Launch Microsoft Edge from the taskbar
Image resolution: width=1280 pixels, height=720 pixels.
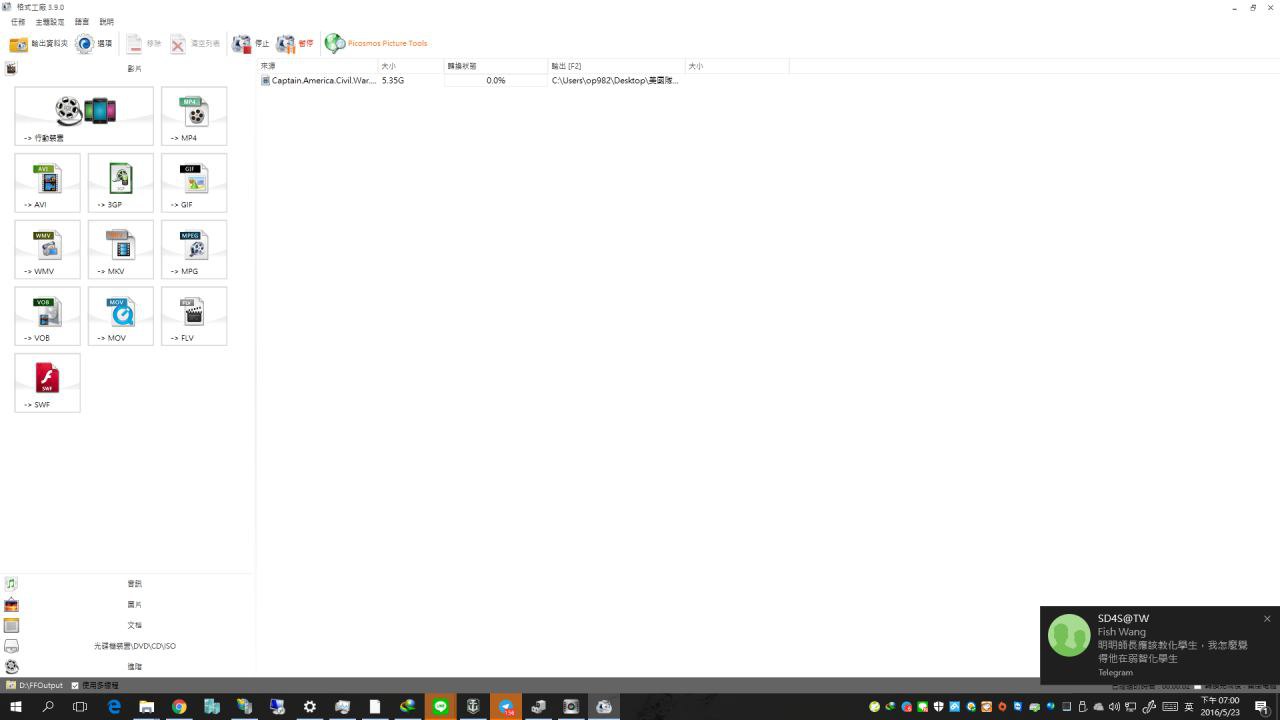[114, 707]
